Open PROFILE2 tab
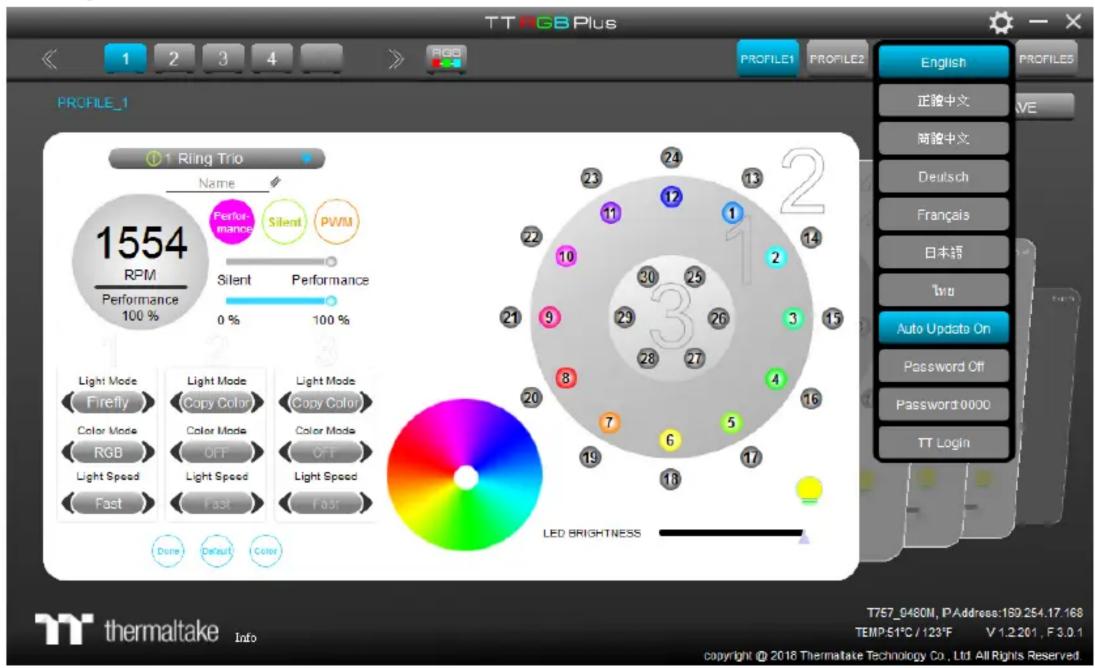This screenshot has width=1095, height=668. point(837,59)
